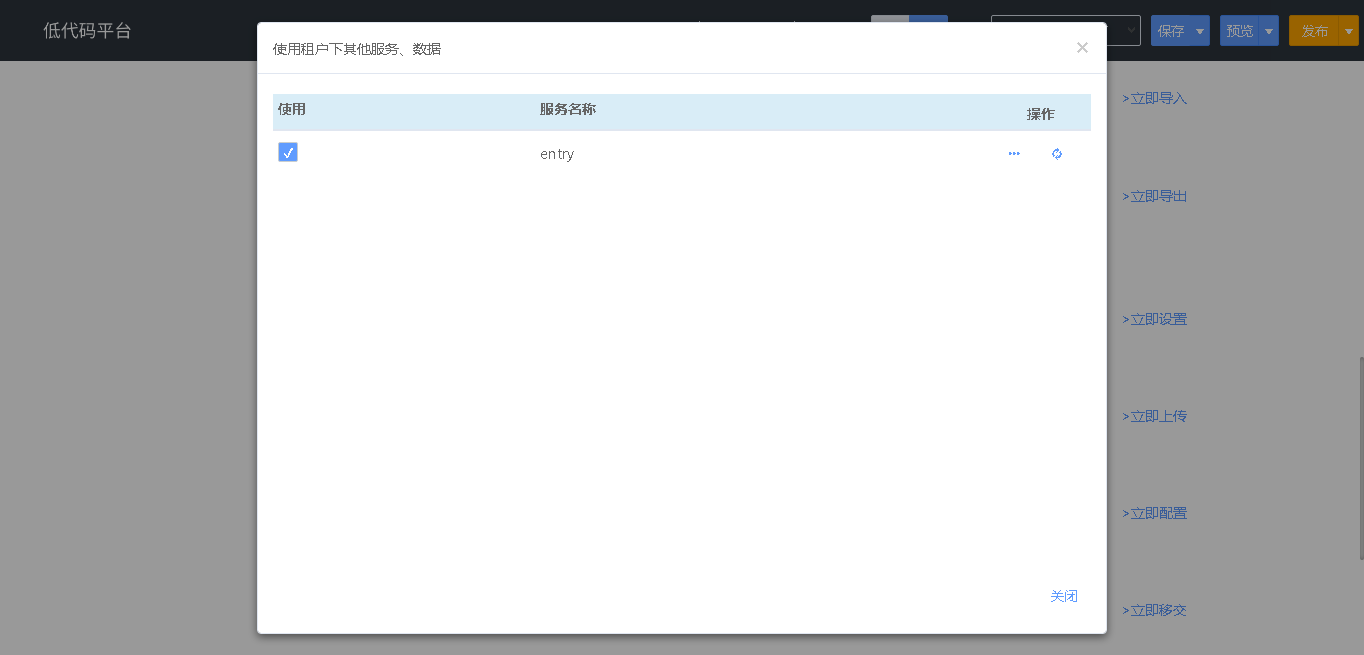
Task: Click the 预览 button
Action: tap(1240, 31)
